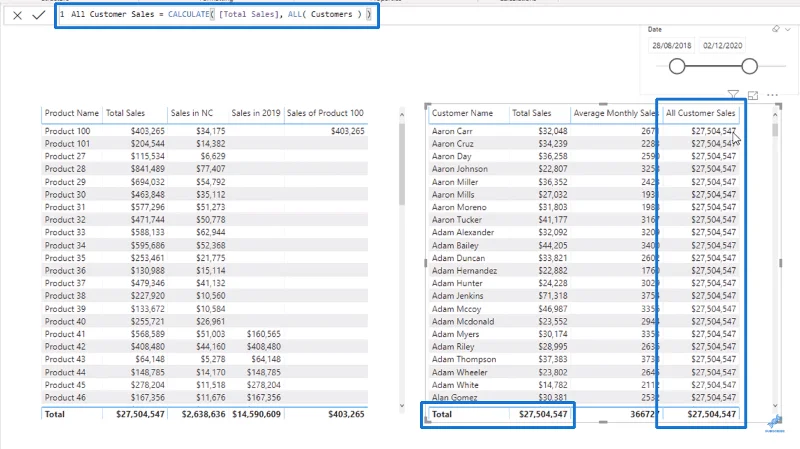Clear the Date slicer selections with eraser
Viewport: 800px width, 449px height.
pos(776,30)
